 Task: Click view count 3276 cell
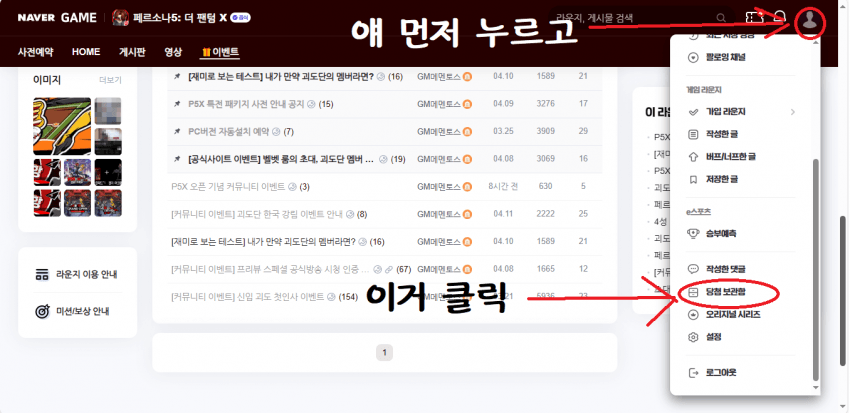pos(545,104)
